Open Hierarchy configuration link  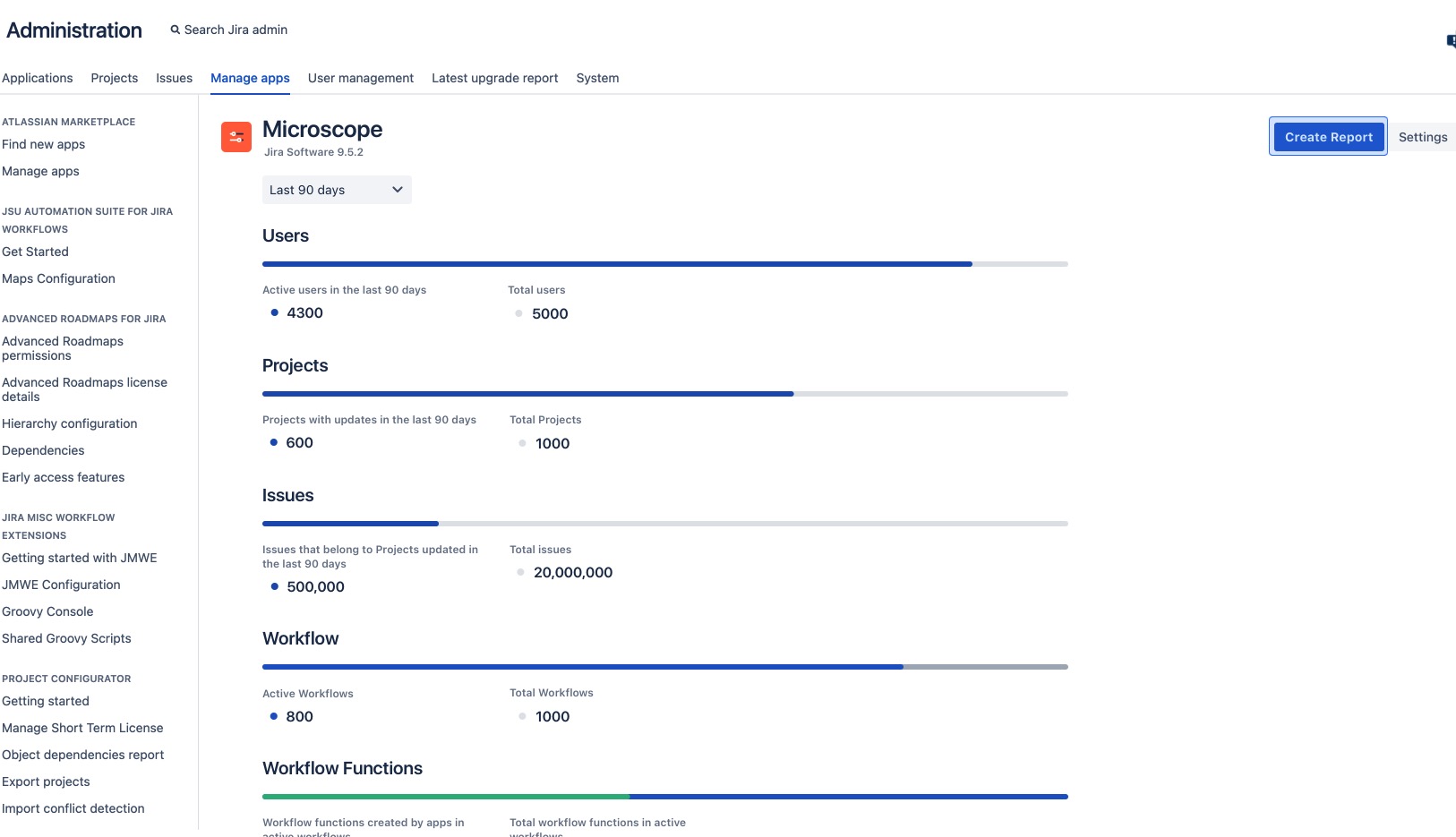(x=69, y=423)
